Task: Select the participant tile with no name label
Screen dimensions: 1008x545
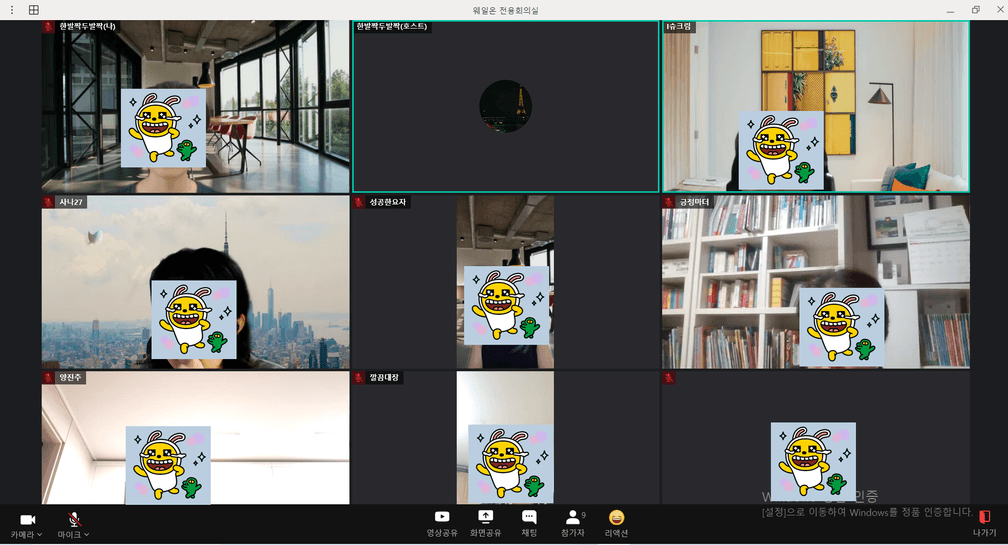Action: (816, 438)
